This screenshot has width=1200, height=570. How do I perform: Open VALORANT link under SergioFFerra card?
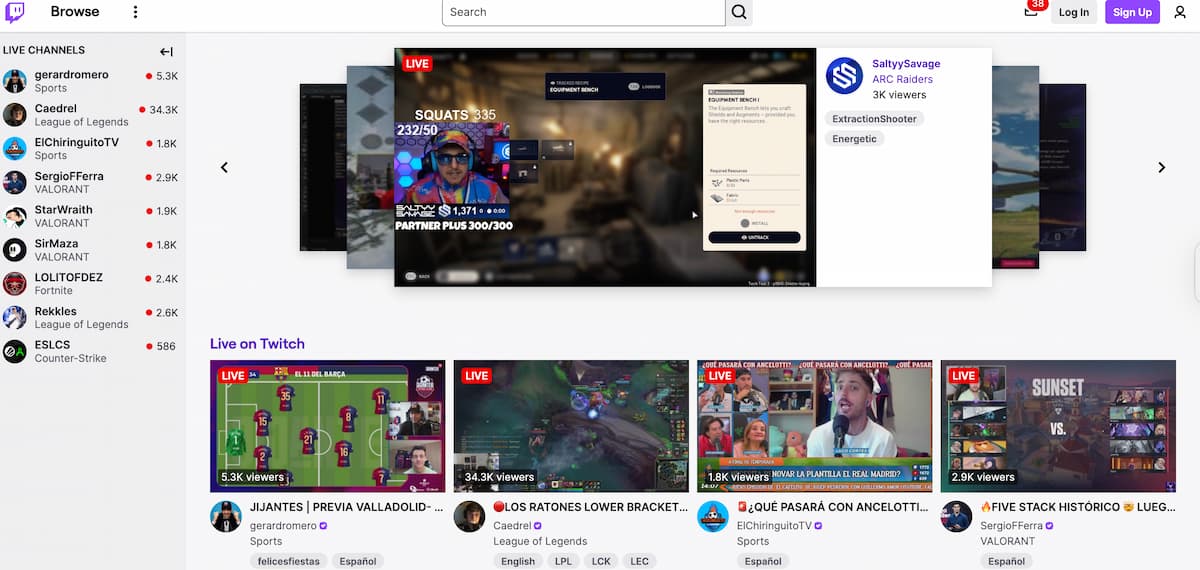[x=1008, y=541]
